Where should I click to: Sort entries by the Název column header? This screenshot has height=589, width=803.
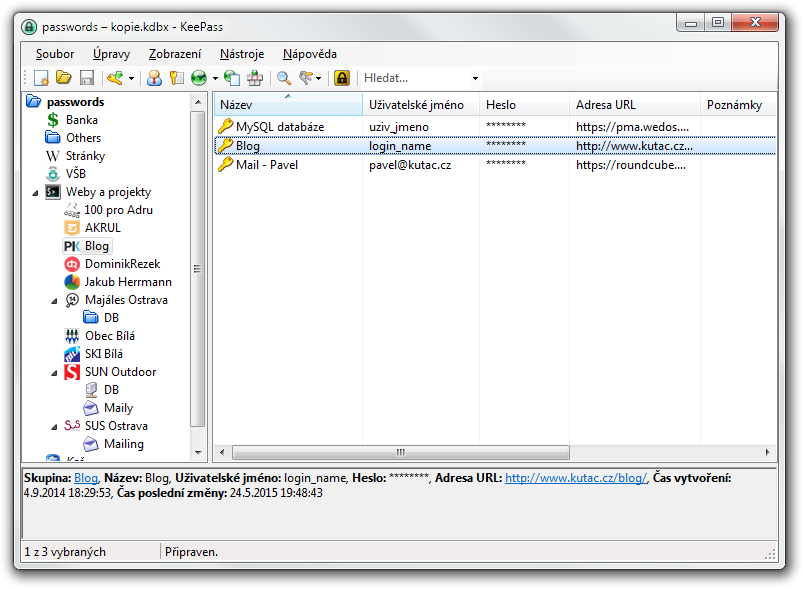(288, 104)
